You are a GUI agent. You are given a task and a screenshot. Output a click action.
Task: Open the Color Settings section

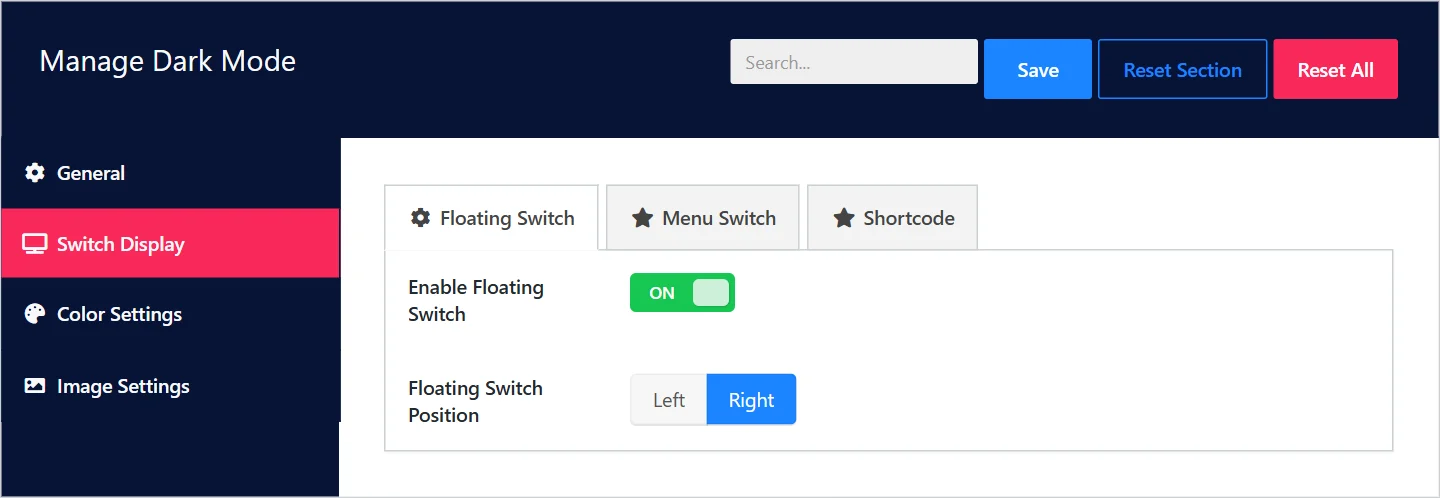170,314
